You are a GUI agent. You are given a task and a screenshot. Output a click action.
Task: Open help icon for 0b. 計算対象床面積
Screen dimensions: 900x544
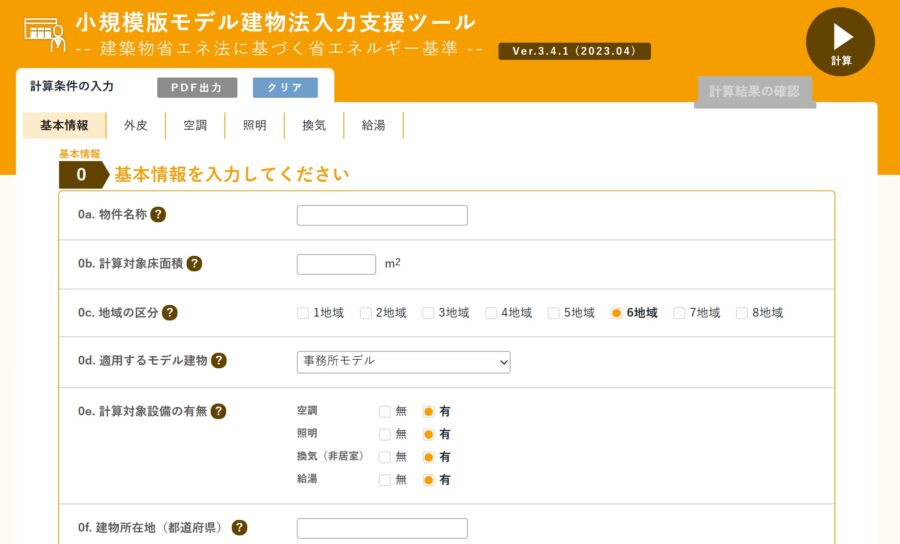pyautogui.click(x=195, y=263)
